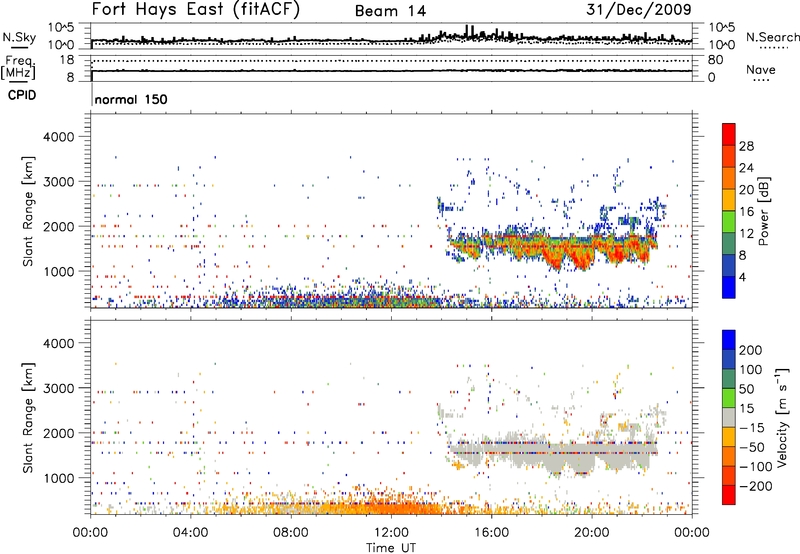Select the "Freq. [MHz]" axis label
The height and width of the screenshot is (554, 800).
[x=19, y=67]
